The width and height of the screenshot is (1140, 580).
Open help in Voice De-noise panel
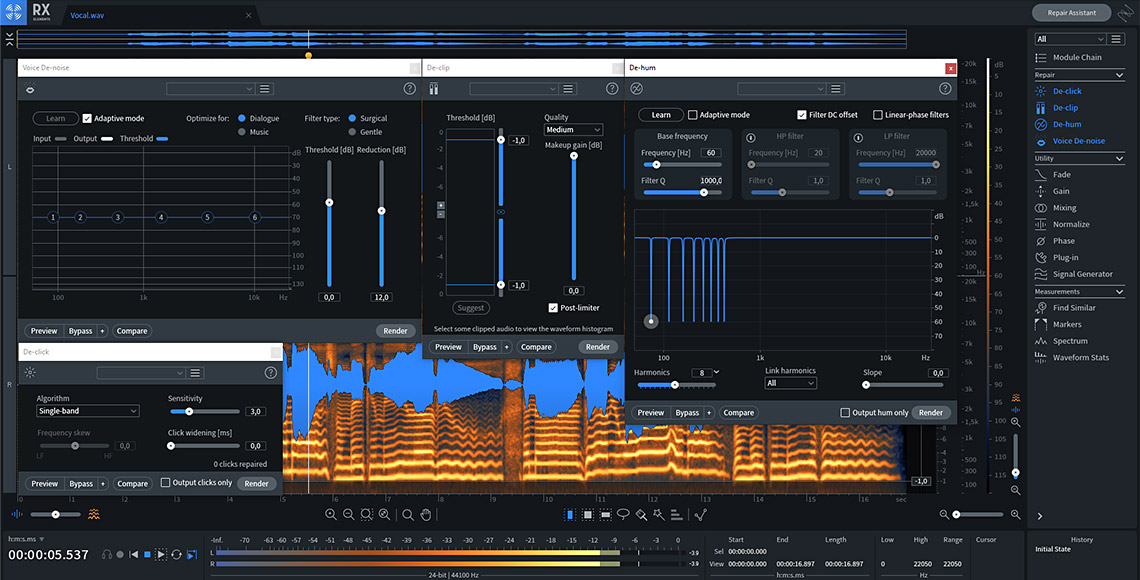(x=409, y=89)
